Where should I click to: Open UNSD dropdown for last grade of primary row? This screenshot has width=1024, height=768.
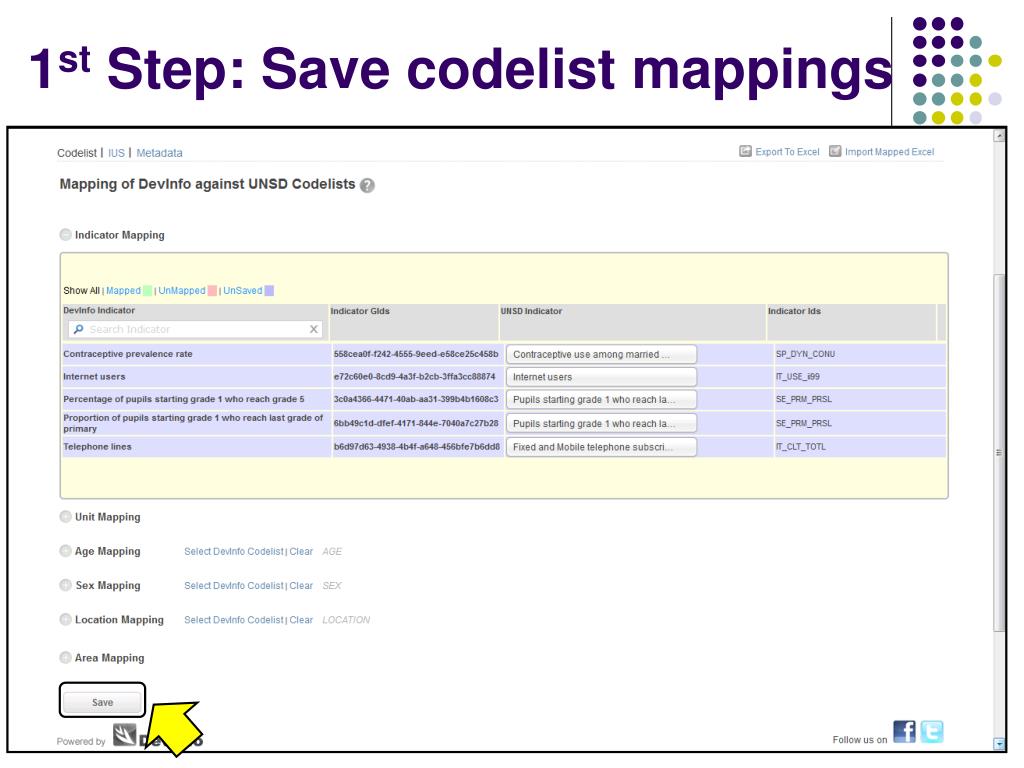601,423
